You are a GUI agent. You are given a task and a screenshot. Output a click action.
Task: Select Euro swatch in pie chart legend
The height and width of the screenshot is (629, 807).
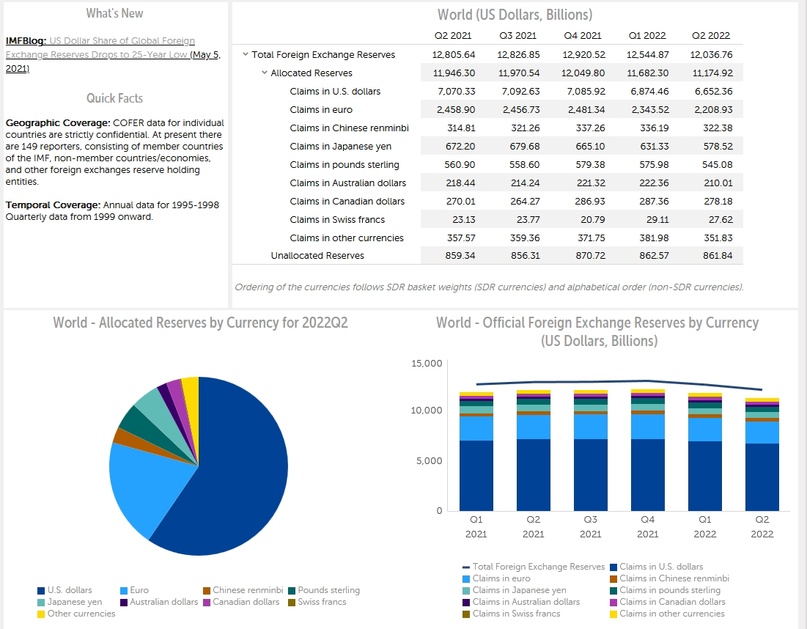coord(124,591)
